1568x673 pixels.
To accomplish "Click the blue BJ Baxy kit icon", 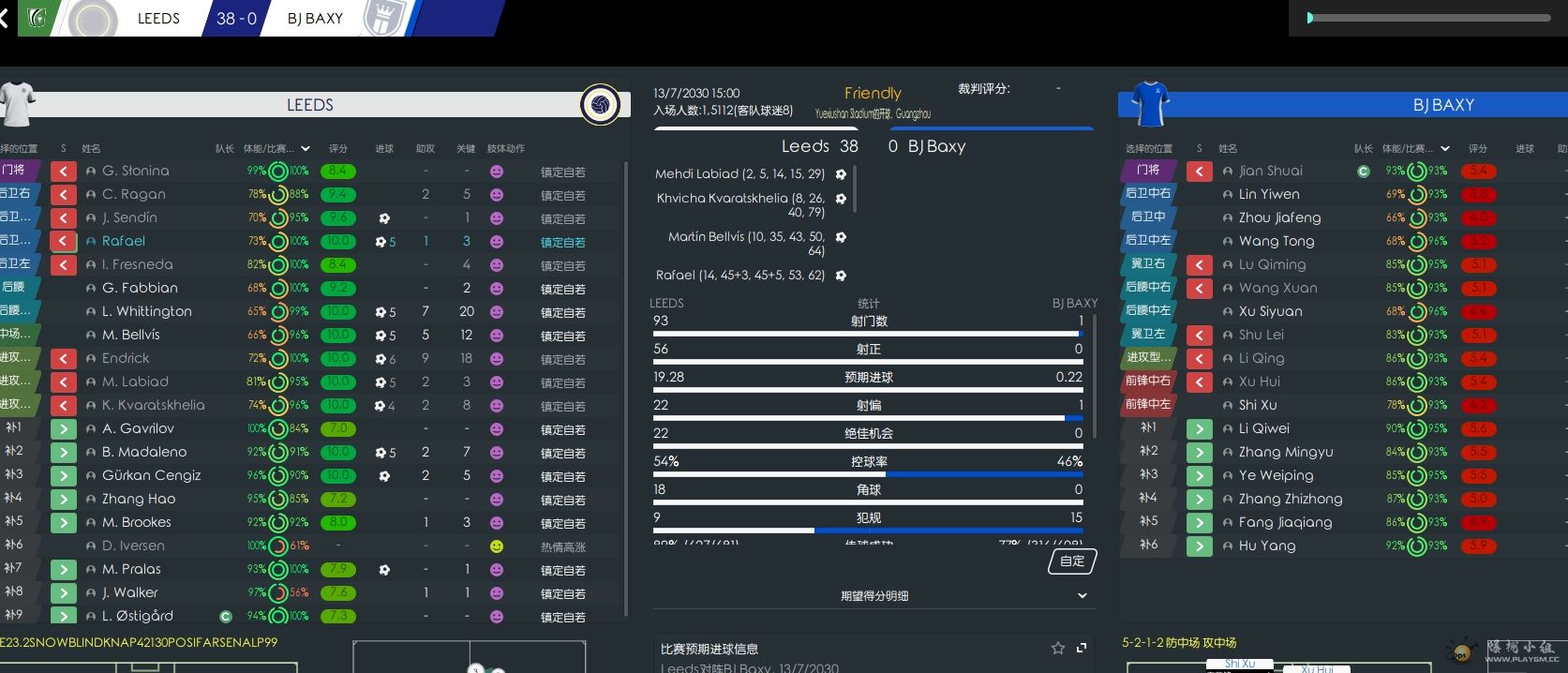I will [x=1149, y=104].
